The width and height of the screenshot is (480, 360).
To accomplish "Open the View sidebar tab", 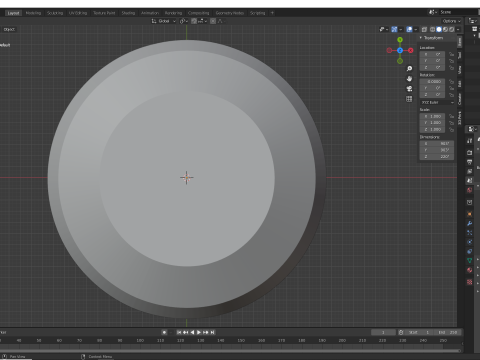I will click(460, 70).
